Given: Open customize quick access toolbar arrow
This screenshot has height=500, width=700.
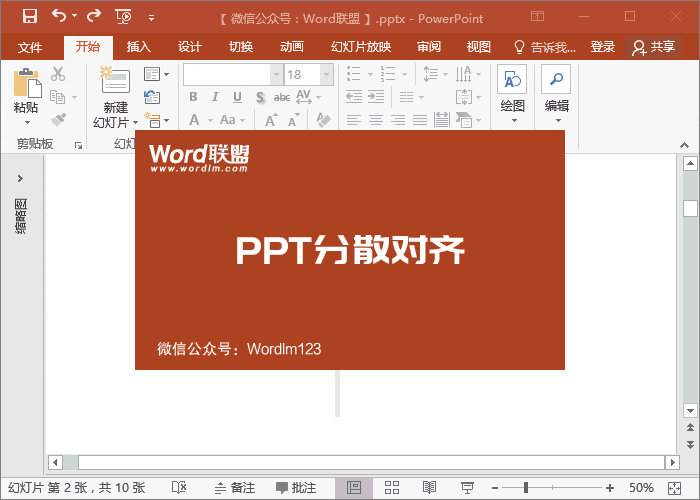Looking at the screenshot, I should [151, 18].
